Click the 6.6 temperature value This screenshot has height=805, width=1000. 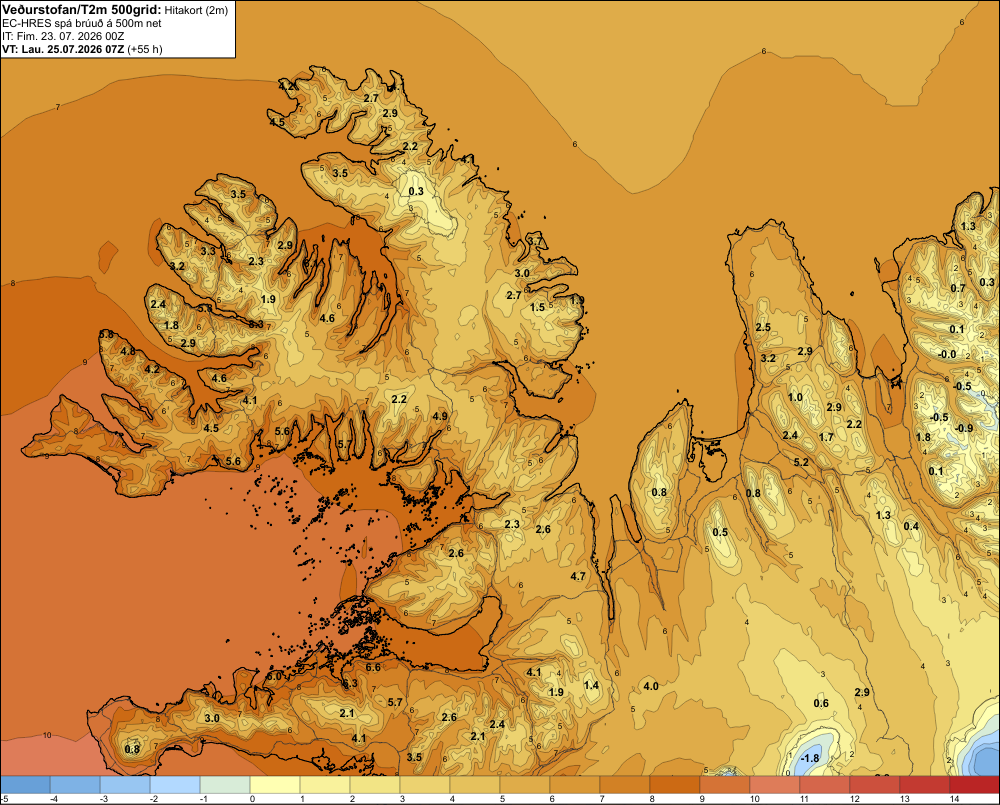(373, 667)
